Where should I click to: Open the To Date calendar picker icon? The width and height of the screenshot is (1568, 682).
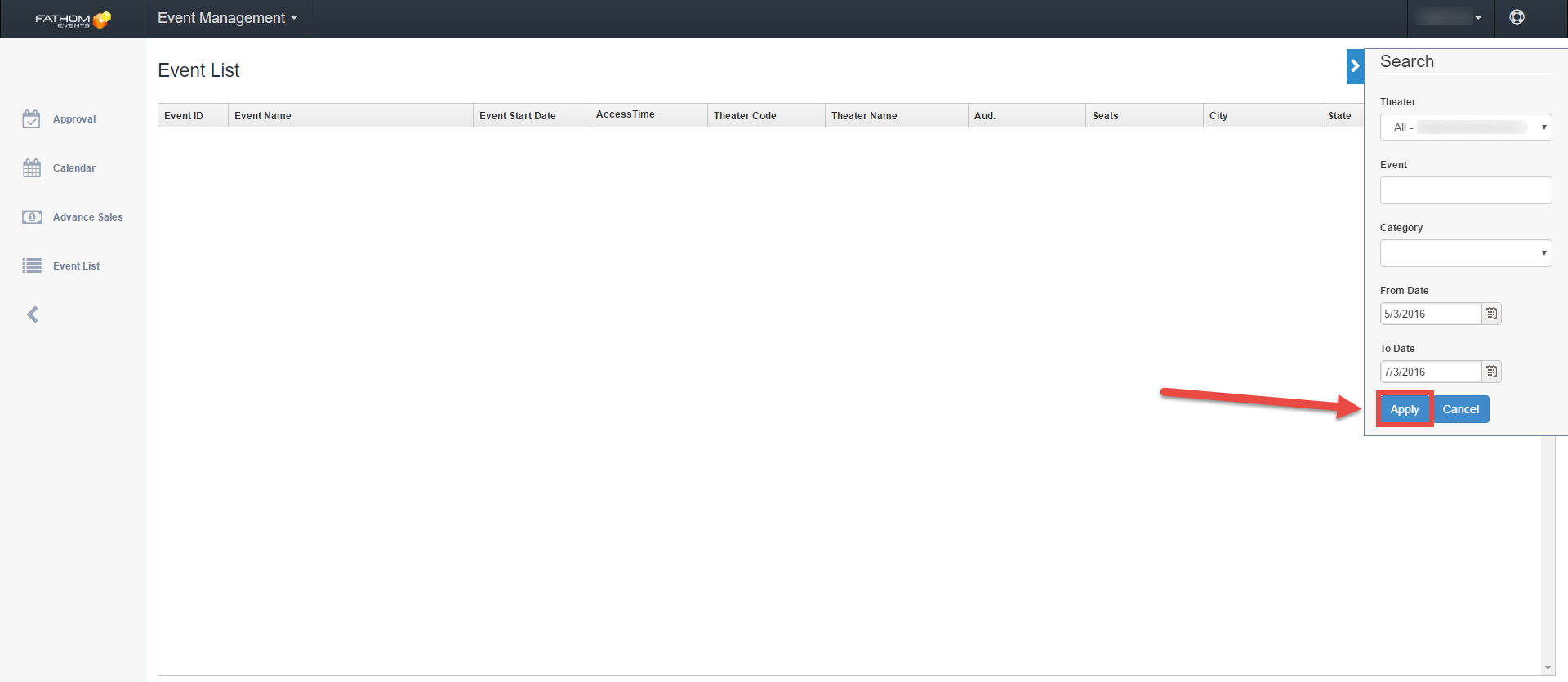[x=1491, y=372]
